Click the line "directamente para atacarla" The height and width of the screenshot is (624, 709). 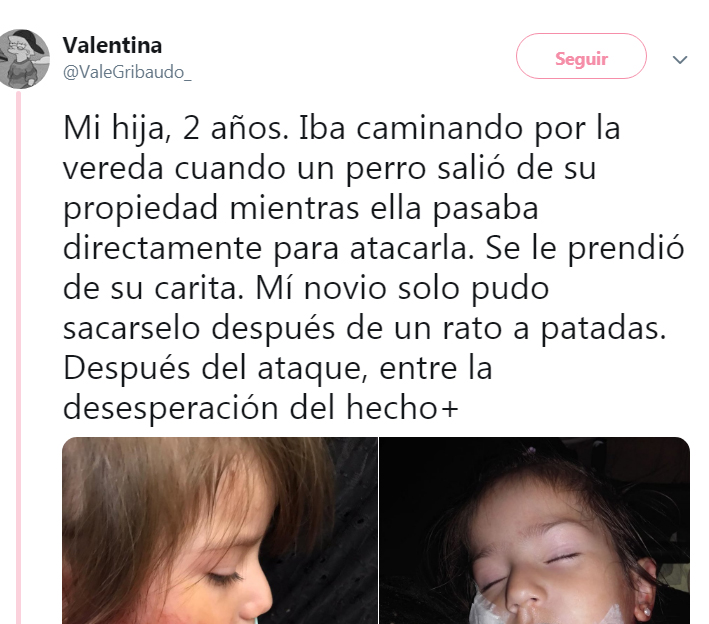coord(373,249)
